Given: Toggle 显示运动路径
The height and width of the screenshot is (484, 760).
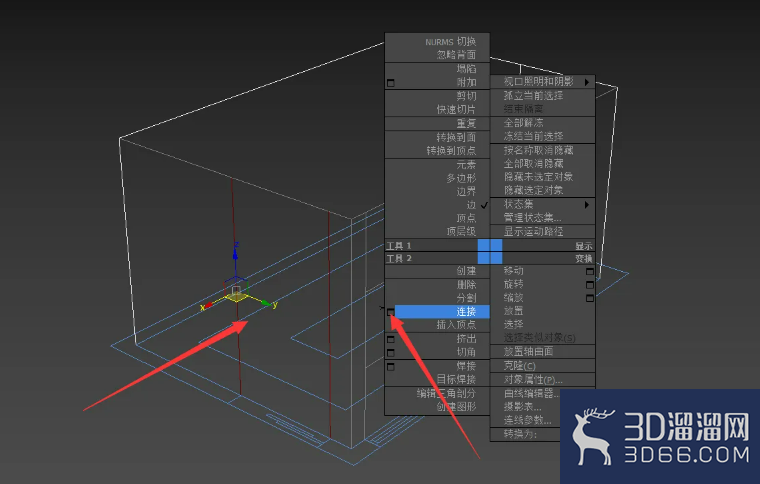Looking at the screenshot, I should point(533,232).
